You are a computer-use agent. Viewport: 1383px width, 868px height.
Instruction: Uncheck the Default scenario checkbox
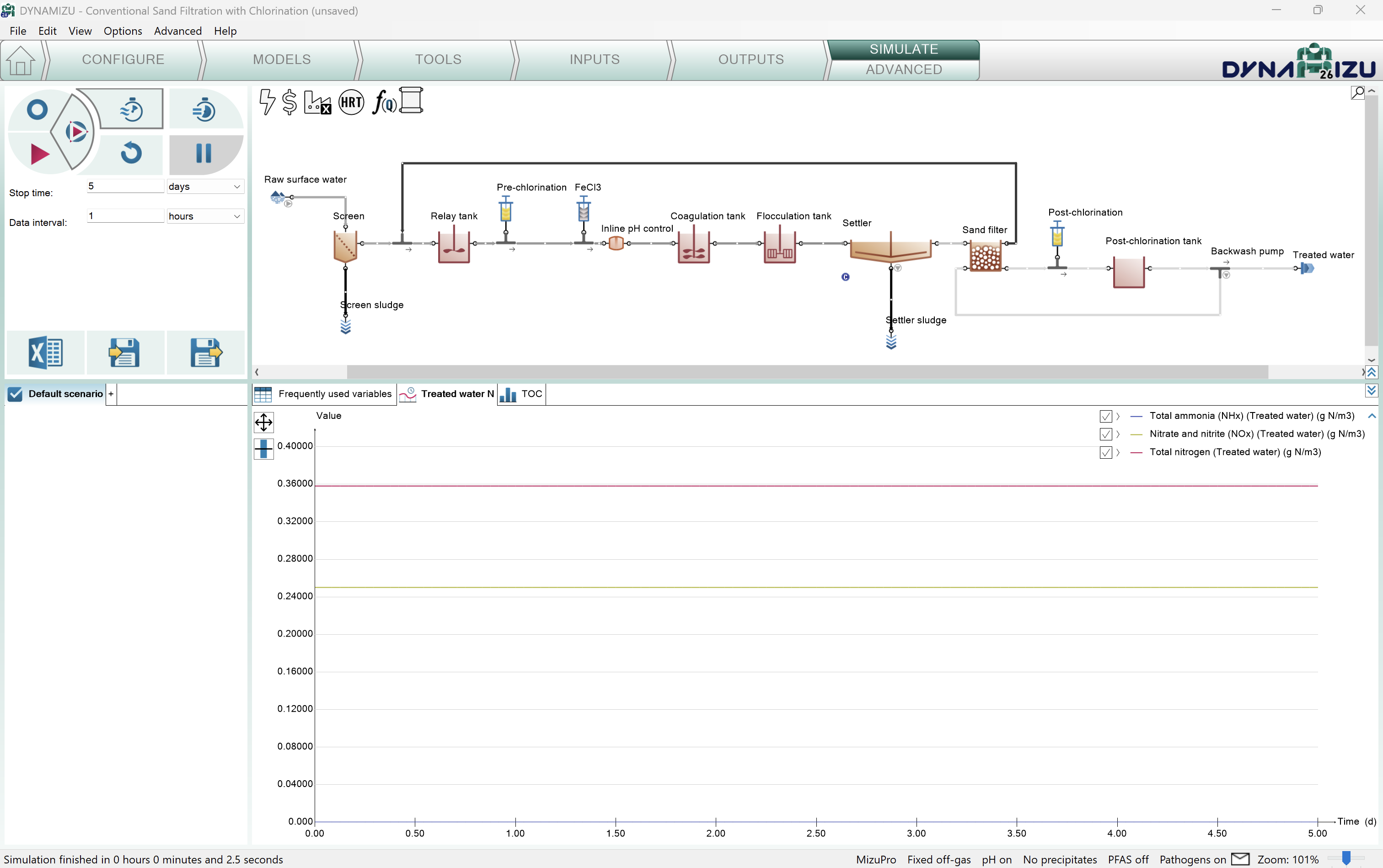16,394
